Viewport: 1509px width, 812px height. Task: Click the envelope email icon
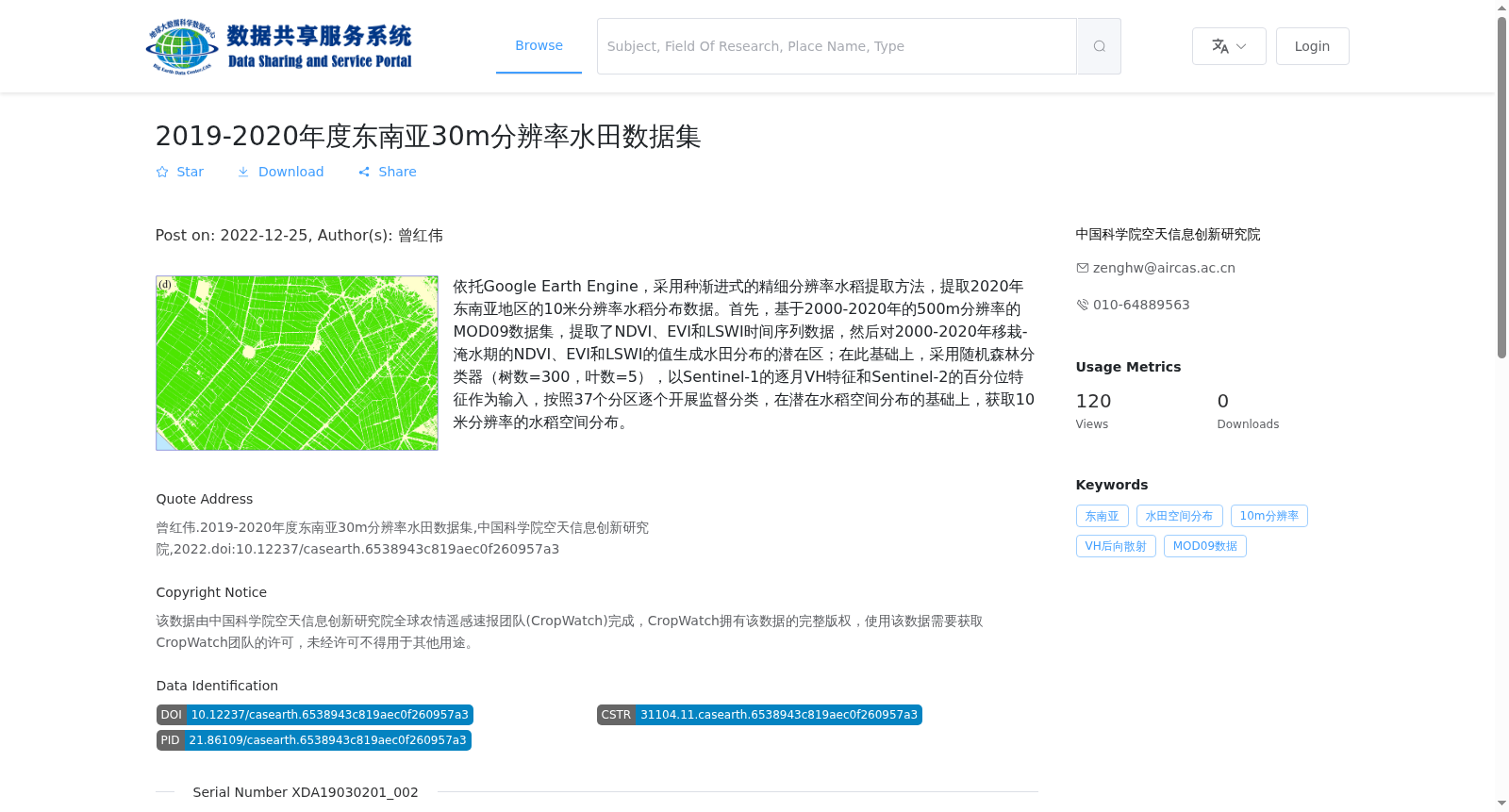click(x=1083, y=268)
